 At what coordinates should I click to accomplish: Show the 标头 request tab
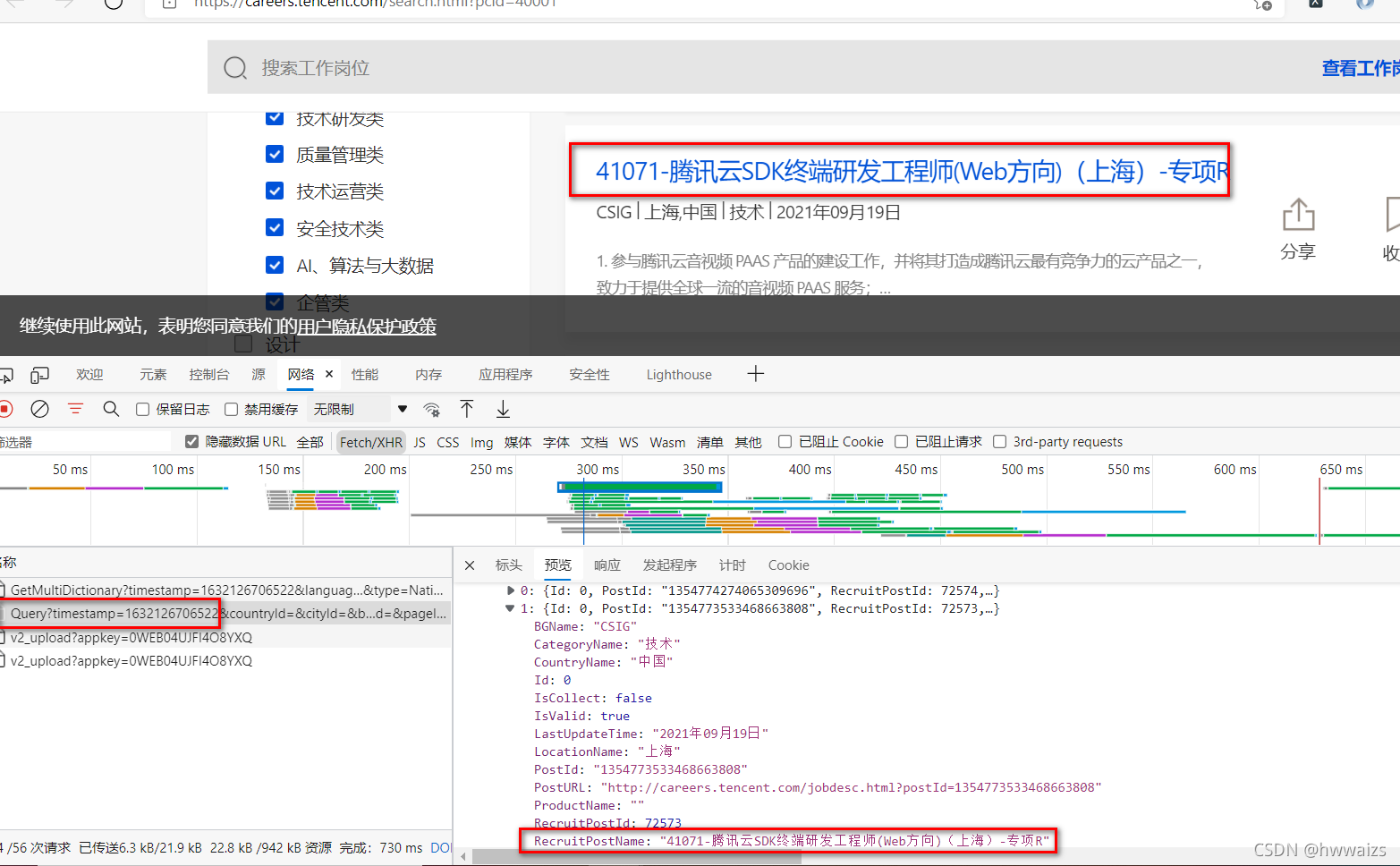click(508, 565)
